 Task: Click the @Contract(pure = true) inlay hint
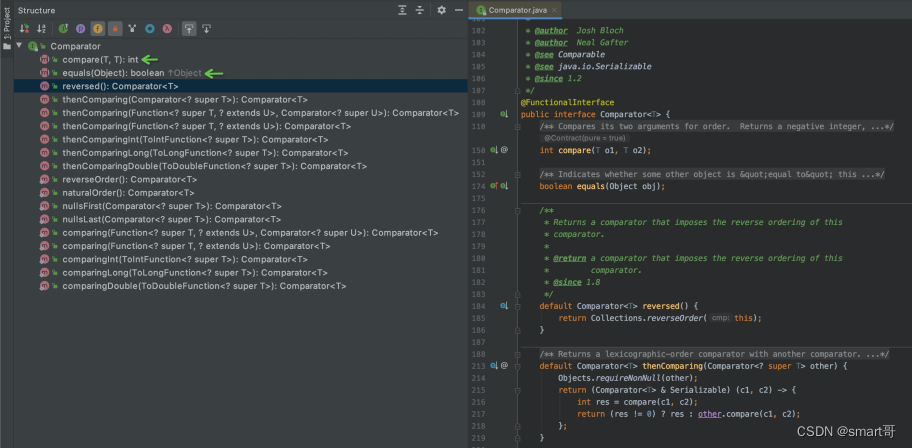[585, 138]
